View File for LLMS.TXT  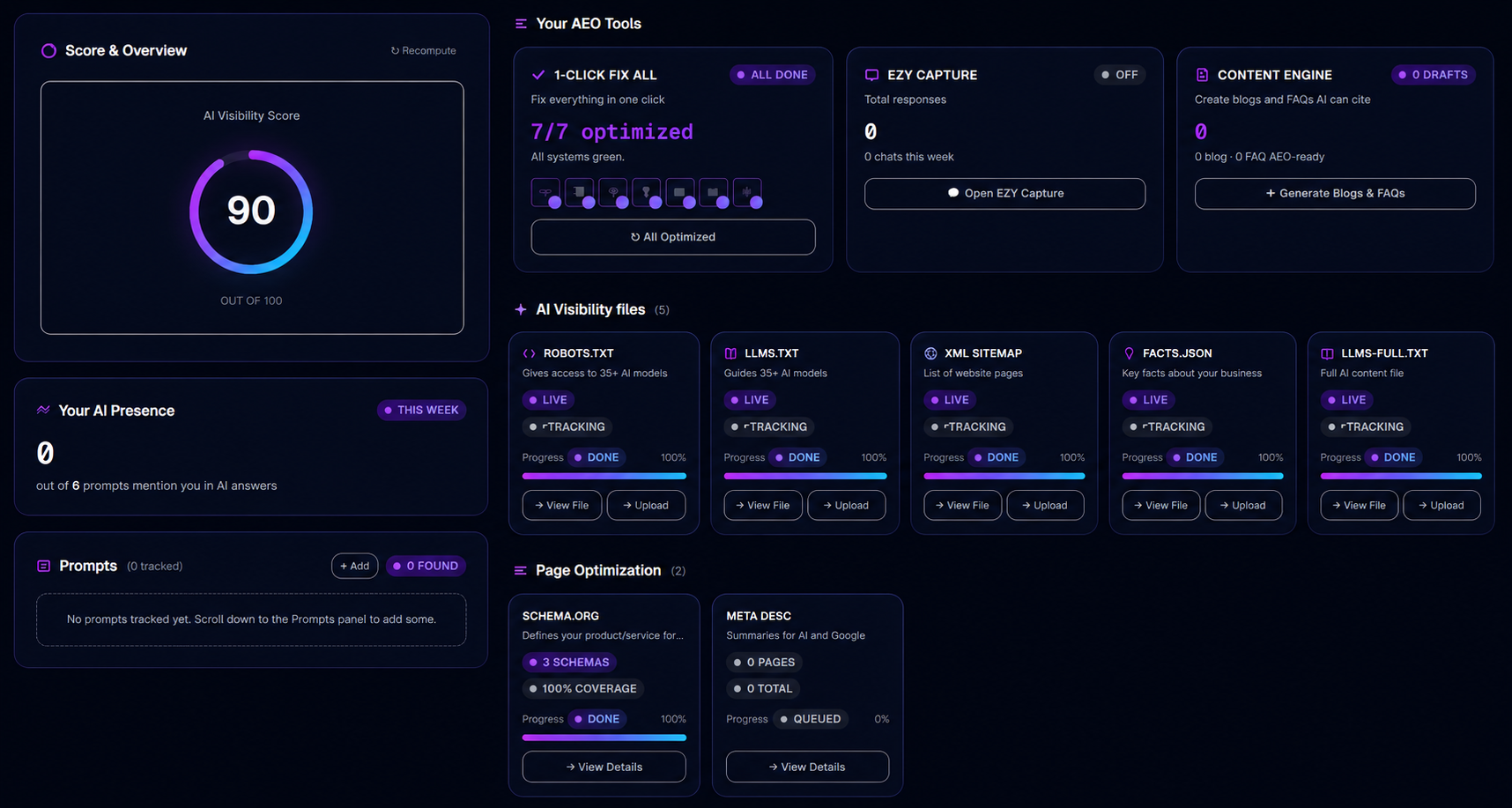click(763, 505)
